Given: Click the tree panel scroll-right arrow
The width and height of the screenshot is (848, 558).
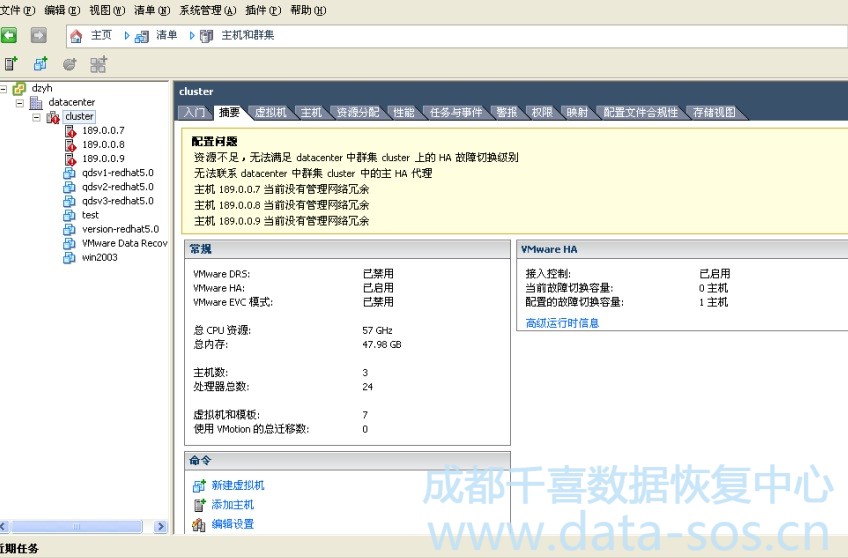Looking at the screenshot, I should pyautogui.click(x=161, y=527).
